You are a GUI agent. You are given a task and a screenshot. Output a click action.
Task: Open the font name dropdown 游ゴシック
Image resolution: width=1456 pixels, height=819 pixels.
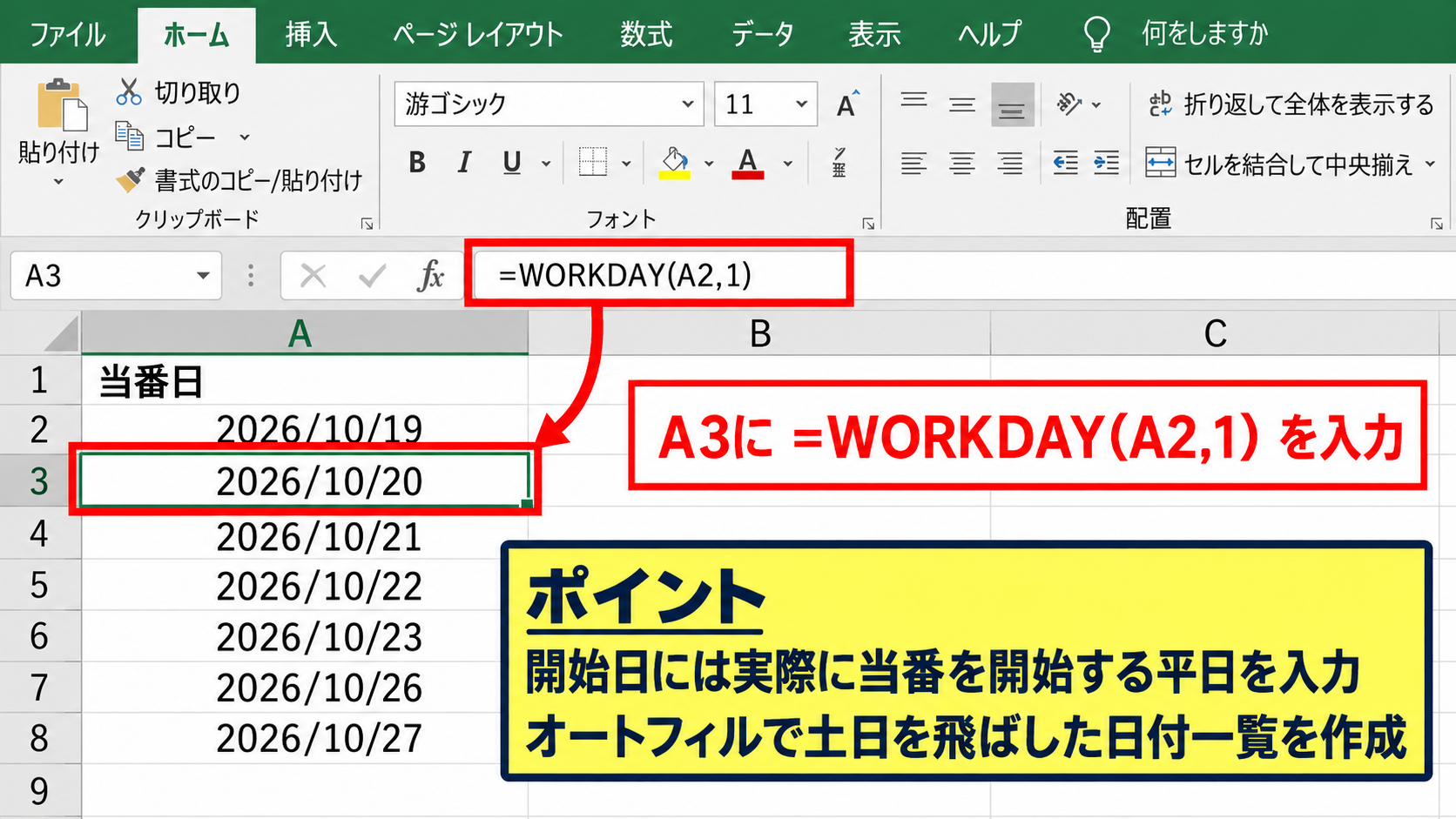pyautogui.click(x=687, y=104)
